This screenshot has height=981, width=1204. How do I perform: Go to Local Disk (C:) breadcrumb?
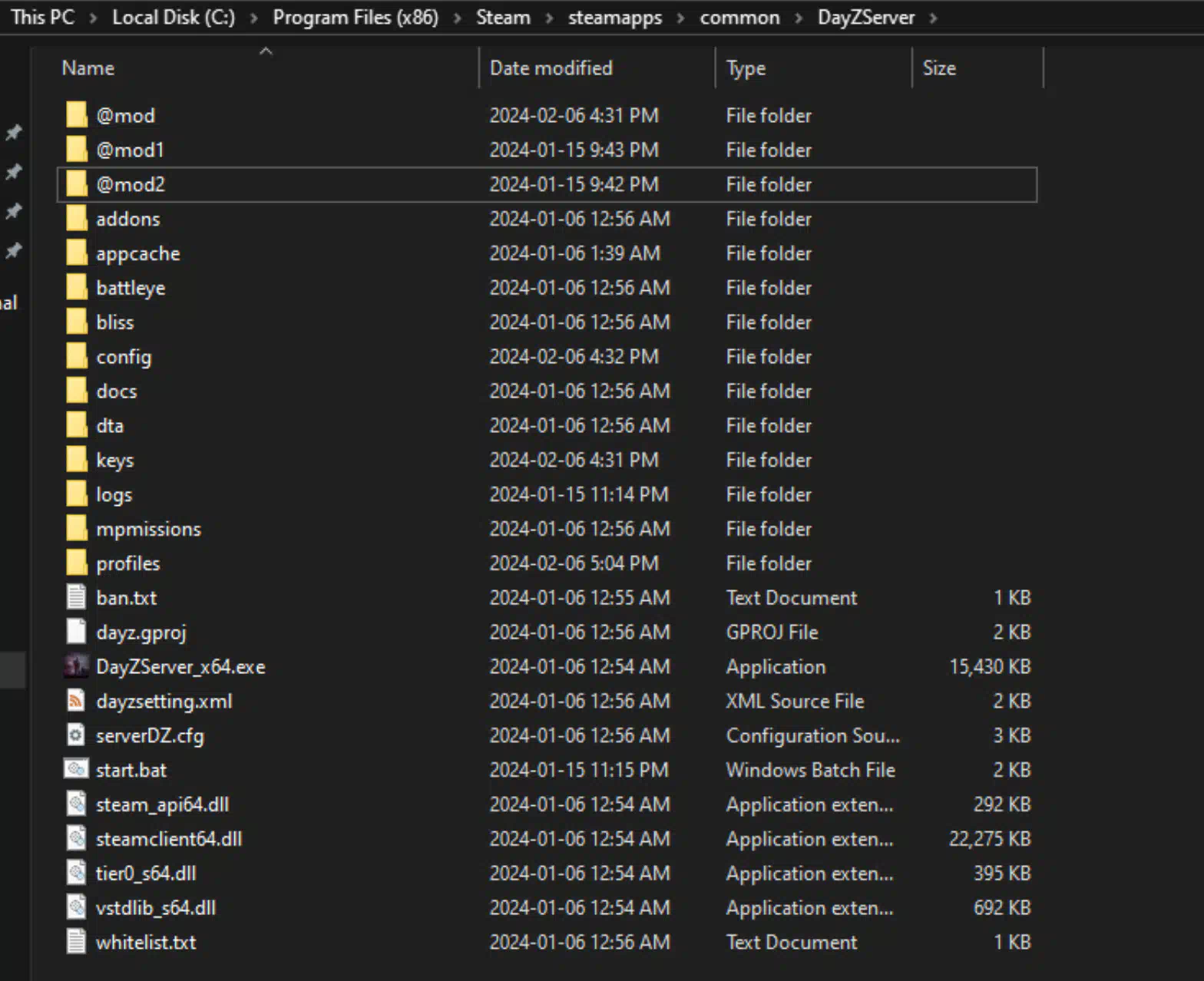click(x=174, y=17)
